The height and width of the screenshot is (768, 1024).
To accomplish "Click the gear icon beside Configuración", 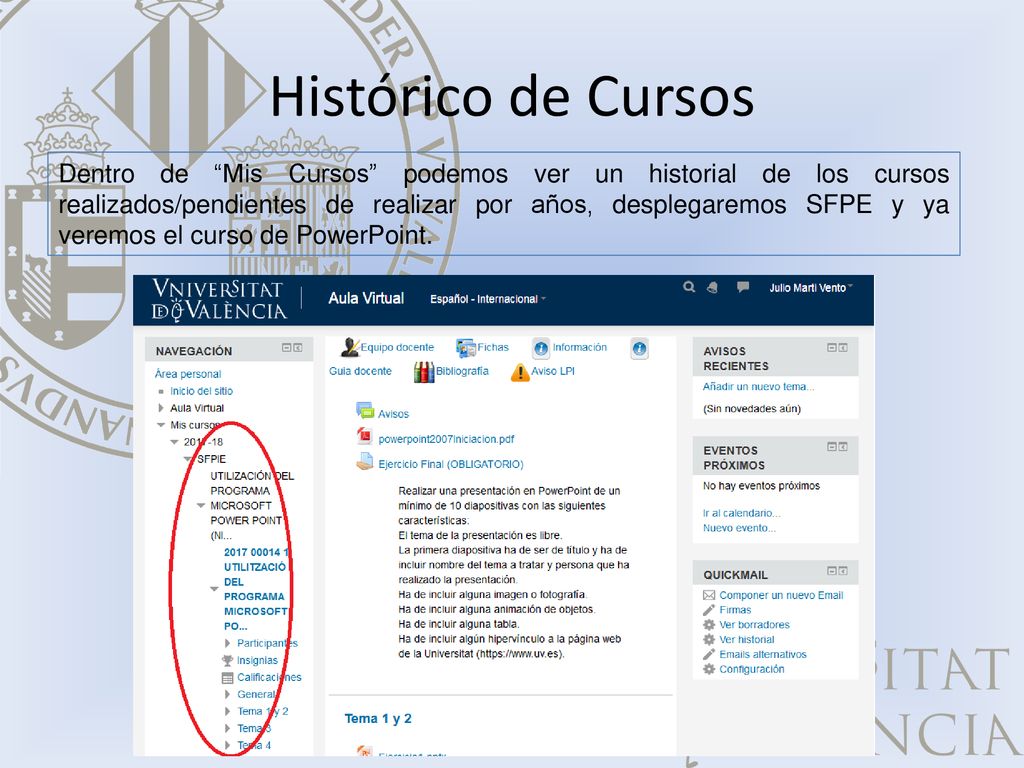I will tap(709, 669).
